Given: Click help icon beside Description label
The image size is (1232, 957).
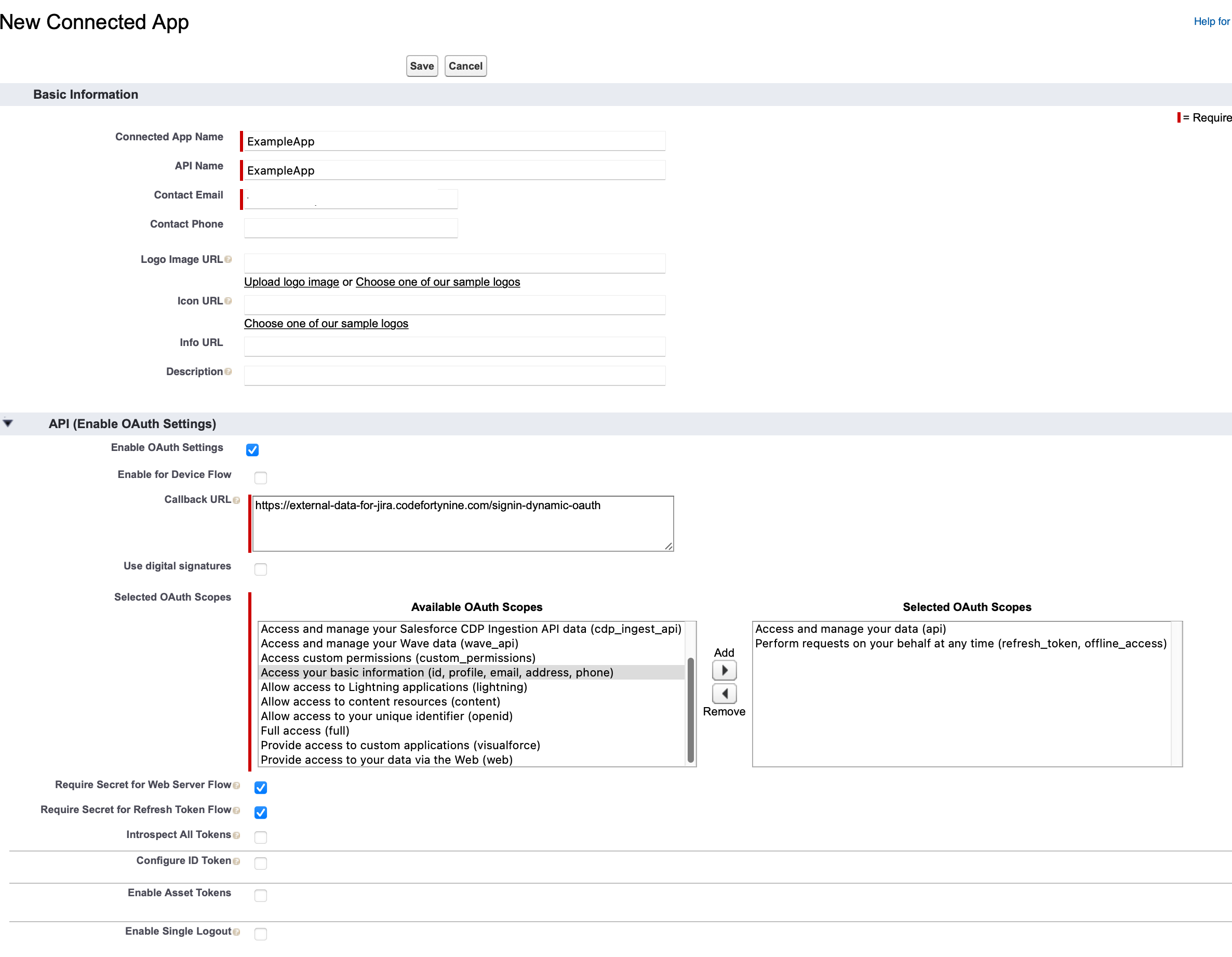Looking at the screenshot, I should (x=228, y=371).
